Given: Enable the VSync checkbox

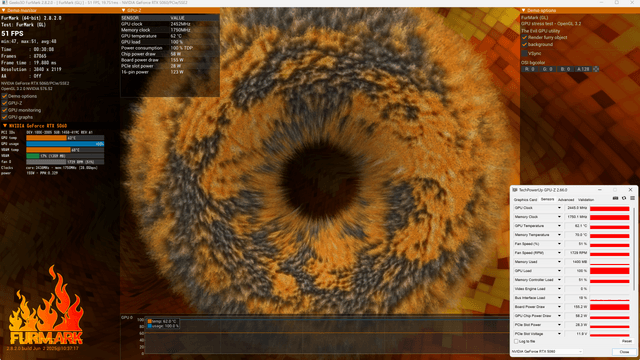Looking at the screenshot, I should pyautogui.click(x=524, y=53).
